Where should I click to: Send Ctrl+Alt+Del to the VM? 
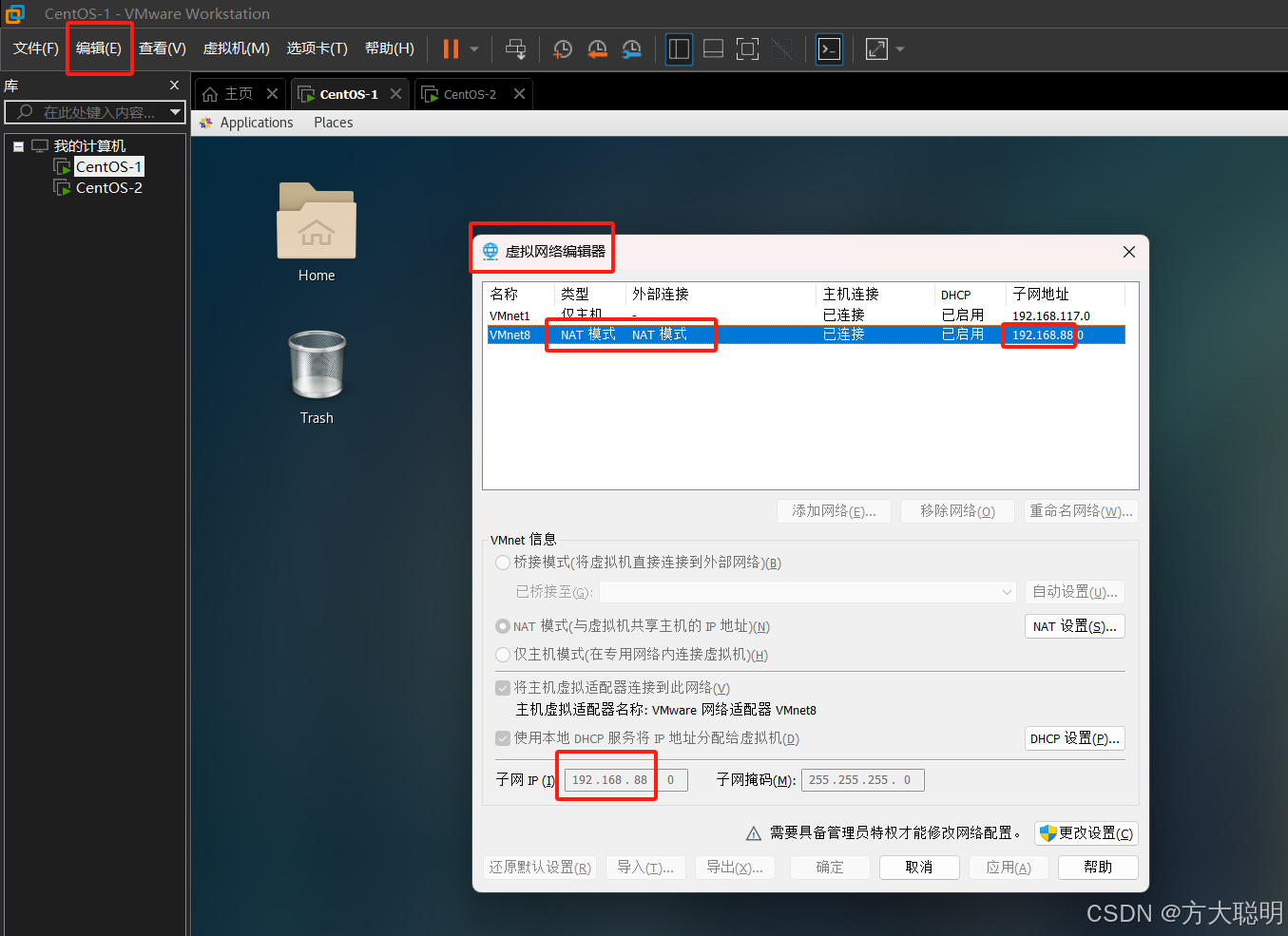(516, 48)
